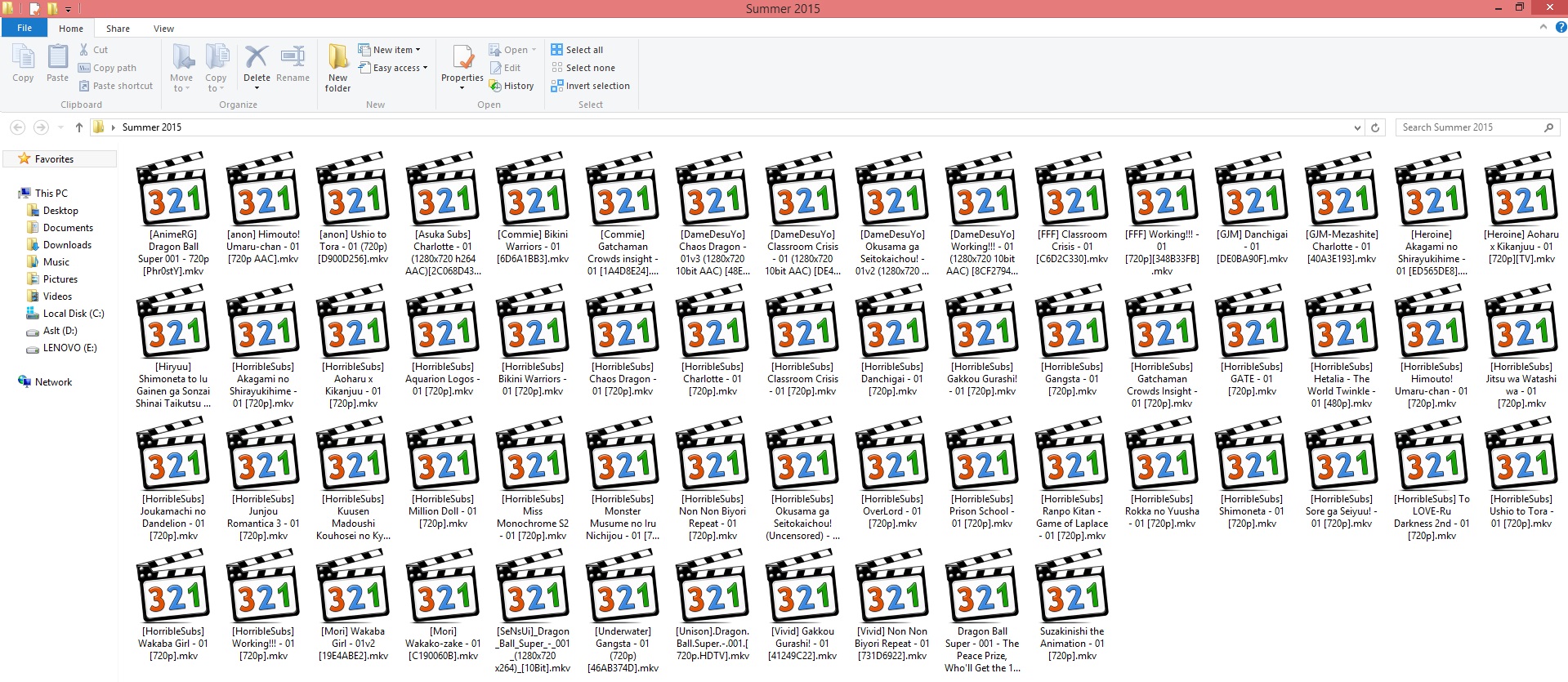Select [HorribleSubs] Prison School - 01 file
The height and width of the screenshot is (682, 1568).
[x=982, y=473]
